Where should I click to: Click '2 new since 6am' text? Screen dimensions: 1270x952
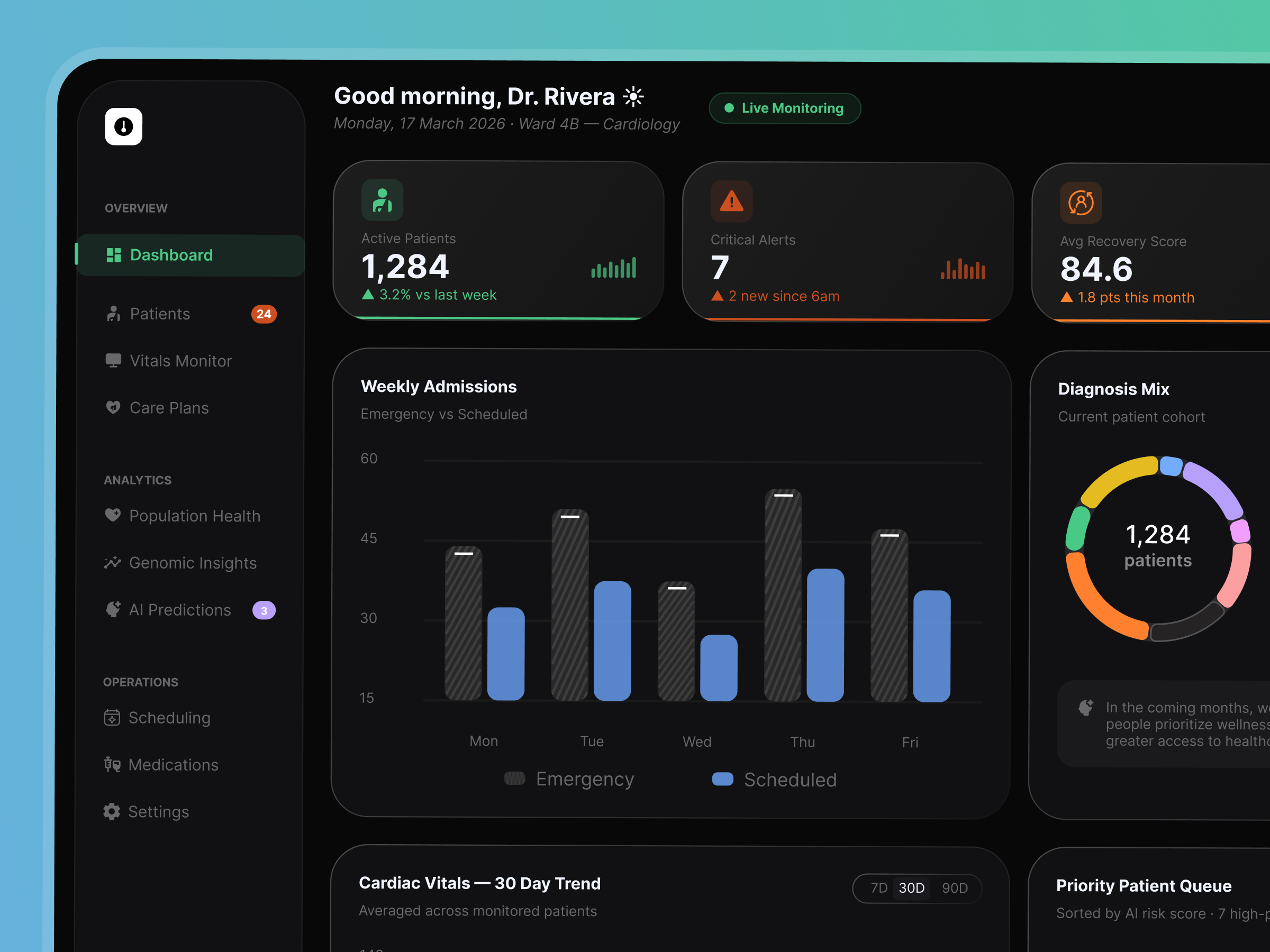[x=784, y=296]
